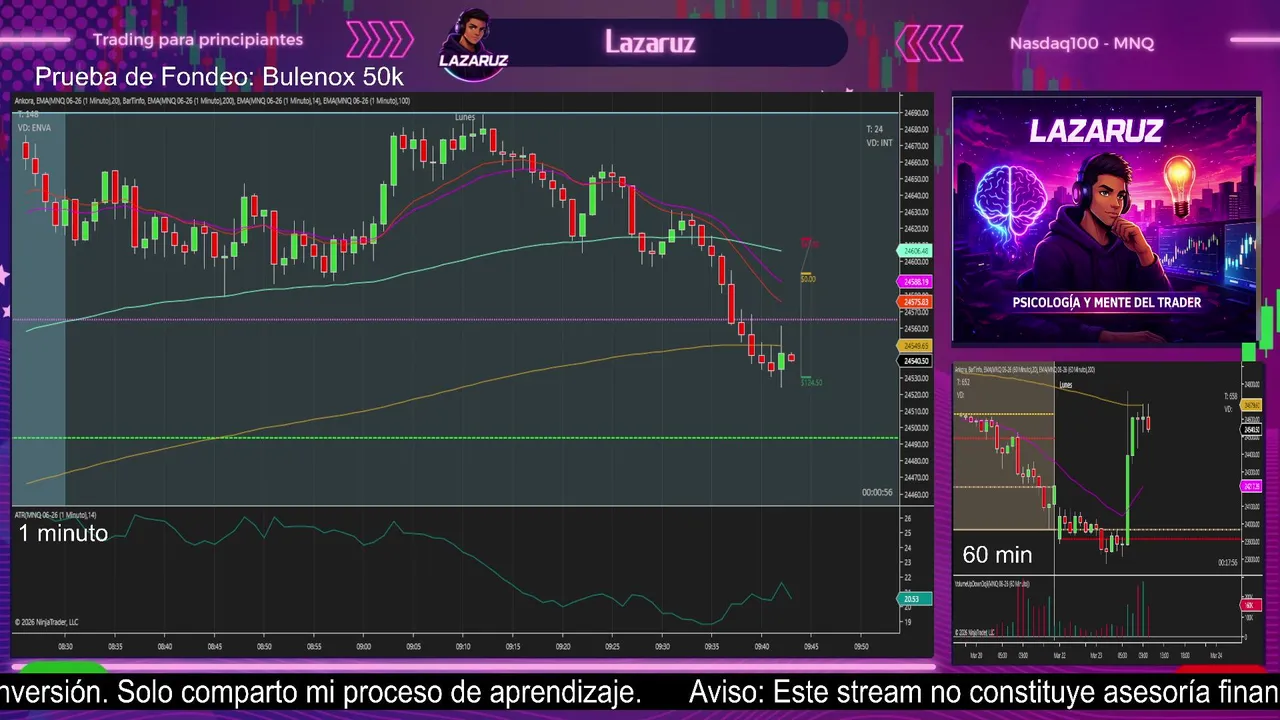Click the 'Lunes' session label on main chart
This screenshot has height=720, width=1280.
pyautogui.click(x=465, y=117)
